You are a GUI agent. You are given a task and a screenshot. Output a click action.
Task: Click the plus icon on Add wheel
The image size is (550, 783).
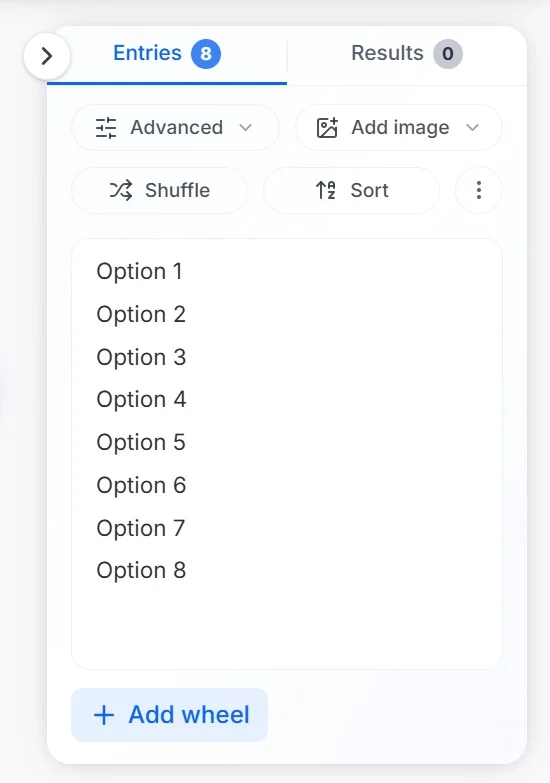pos(104,715)
